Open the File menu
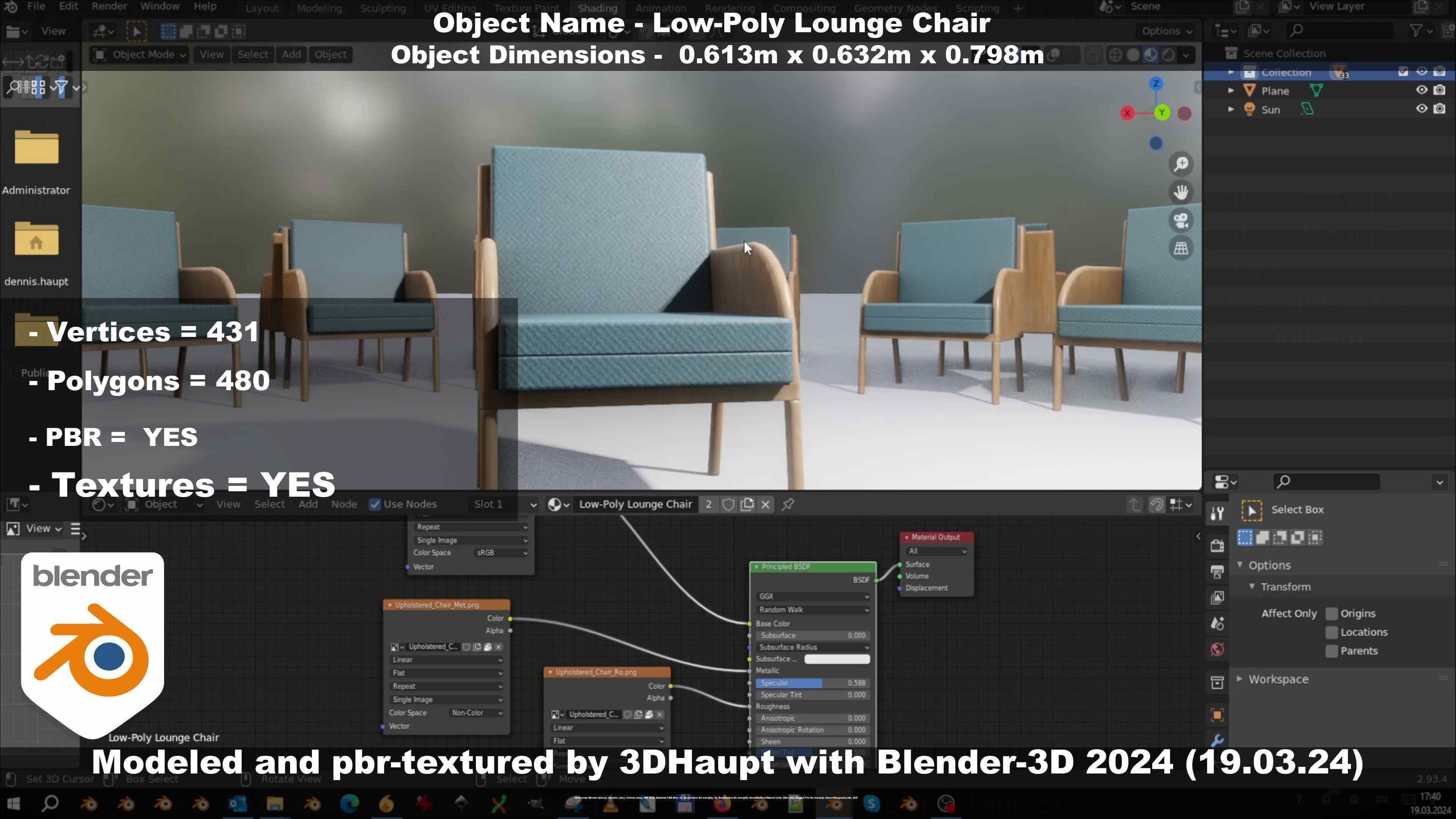1456x819 pixels. (36, 6)
